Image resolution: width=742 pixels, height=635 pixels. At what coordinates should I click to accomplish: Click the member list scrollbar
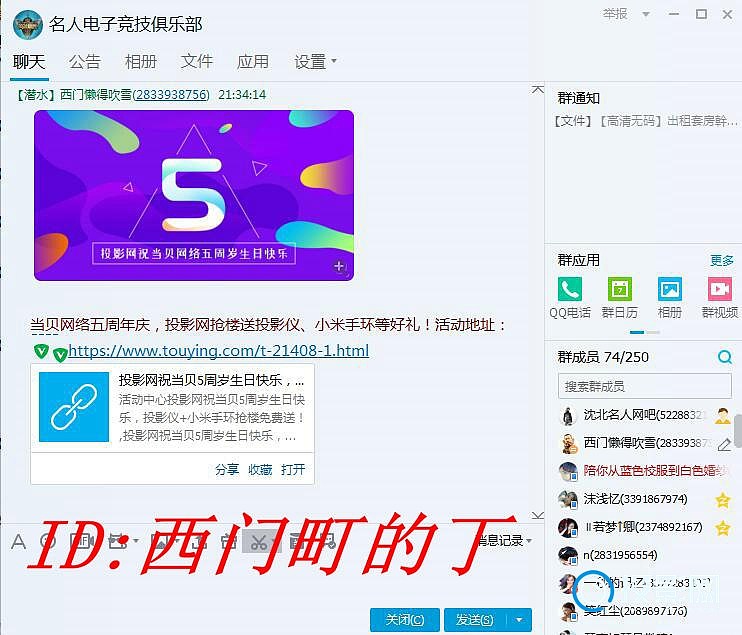point(738,431)
